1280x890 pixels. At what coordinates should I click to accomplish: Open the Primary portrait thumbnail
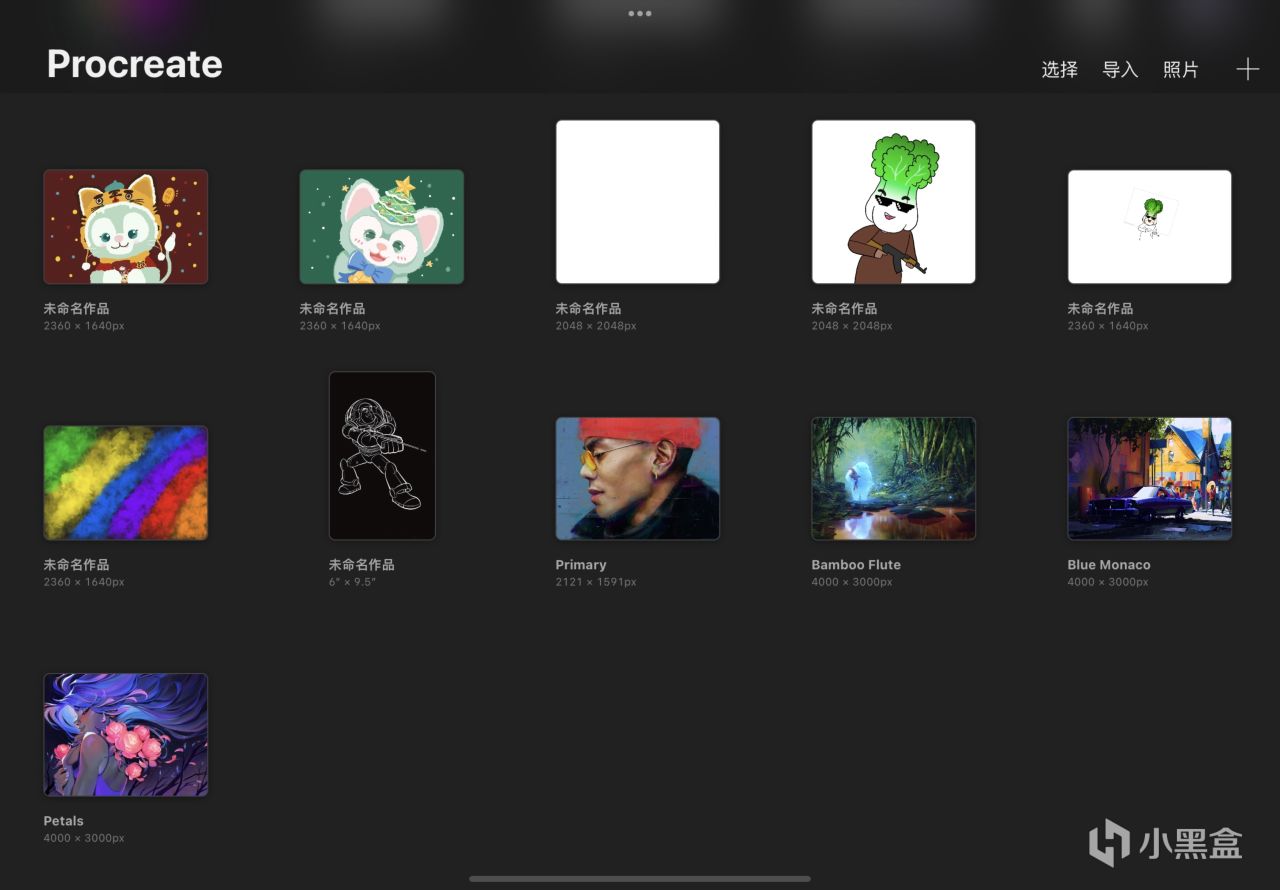coord(638,479)
